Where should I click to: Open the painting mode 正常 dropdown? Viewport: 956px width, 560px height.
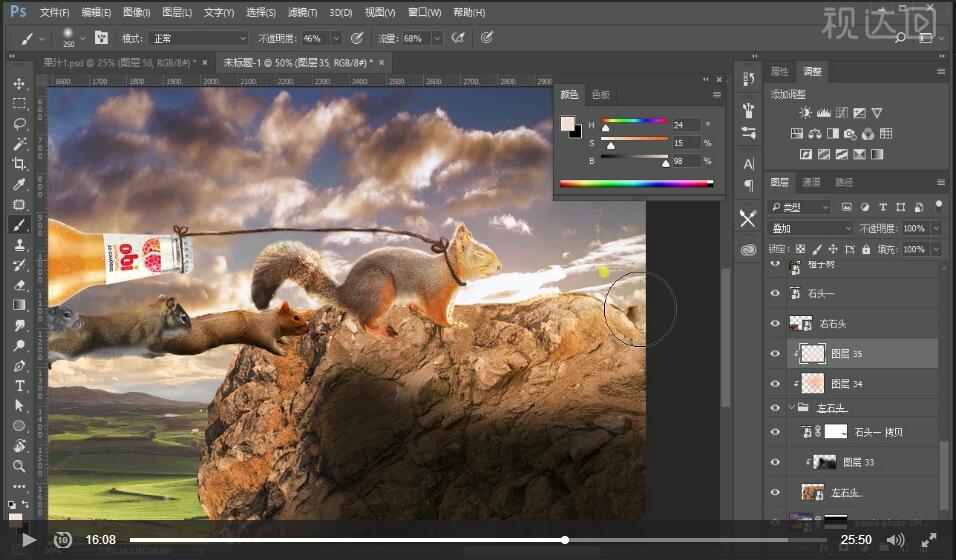[199, 38]
